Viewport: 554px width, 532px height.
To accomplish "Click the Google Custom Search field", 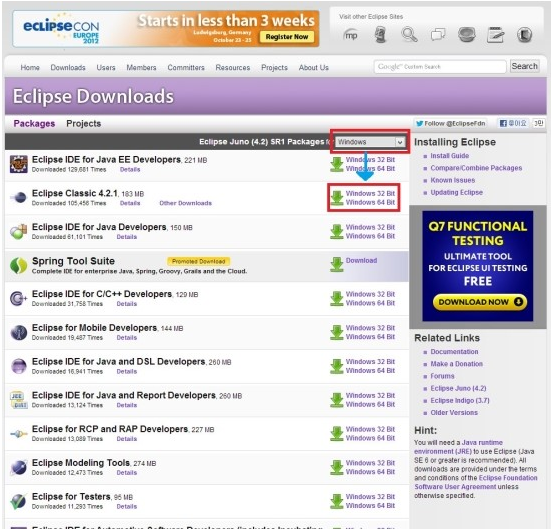I will pyautogui.click(x=440, y=66).
